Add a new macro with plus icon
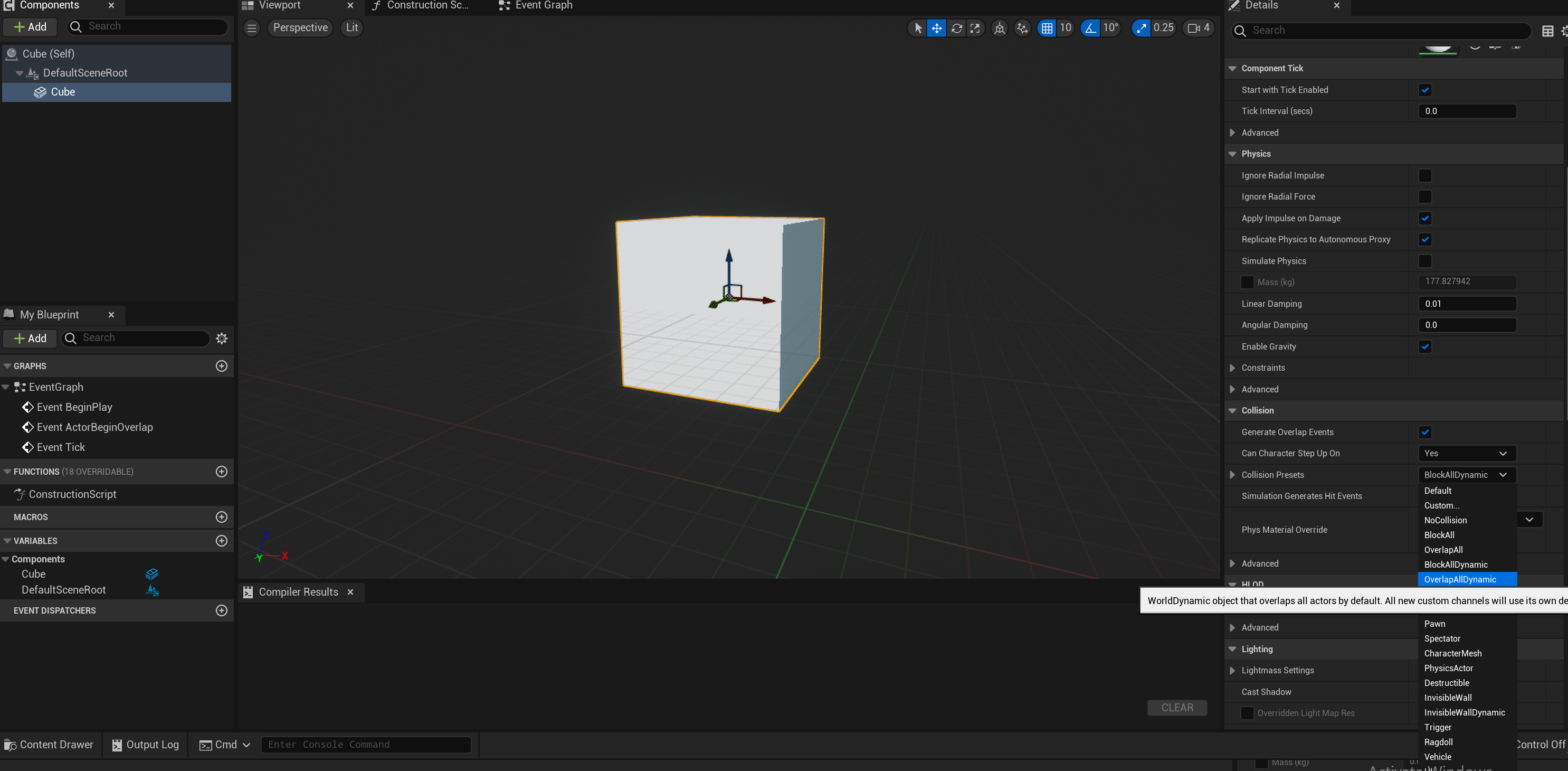Image resolution: width=1568 pixels, height=771 pixels. (222, 517)
